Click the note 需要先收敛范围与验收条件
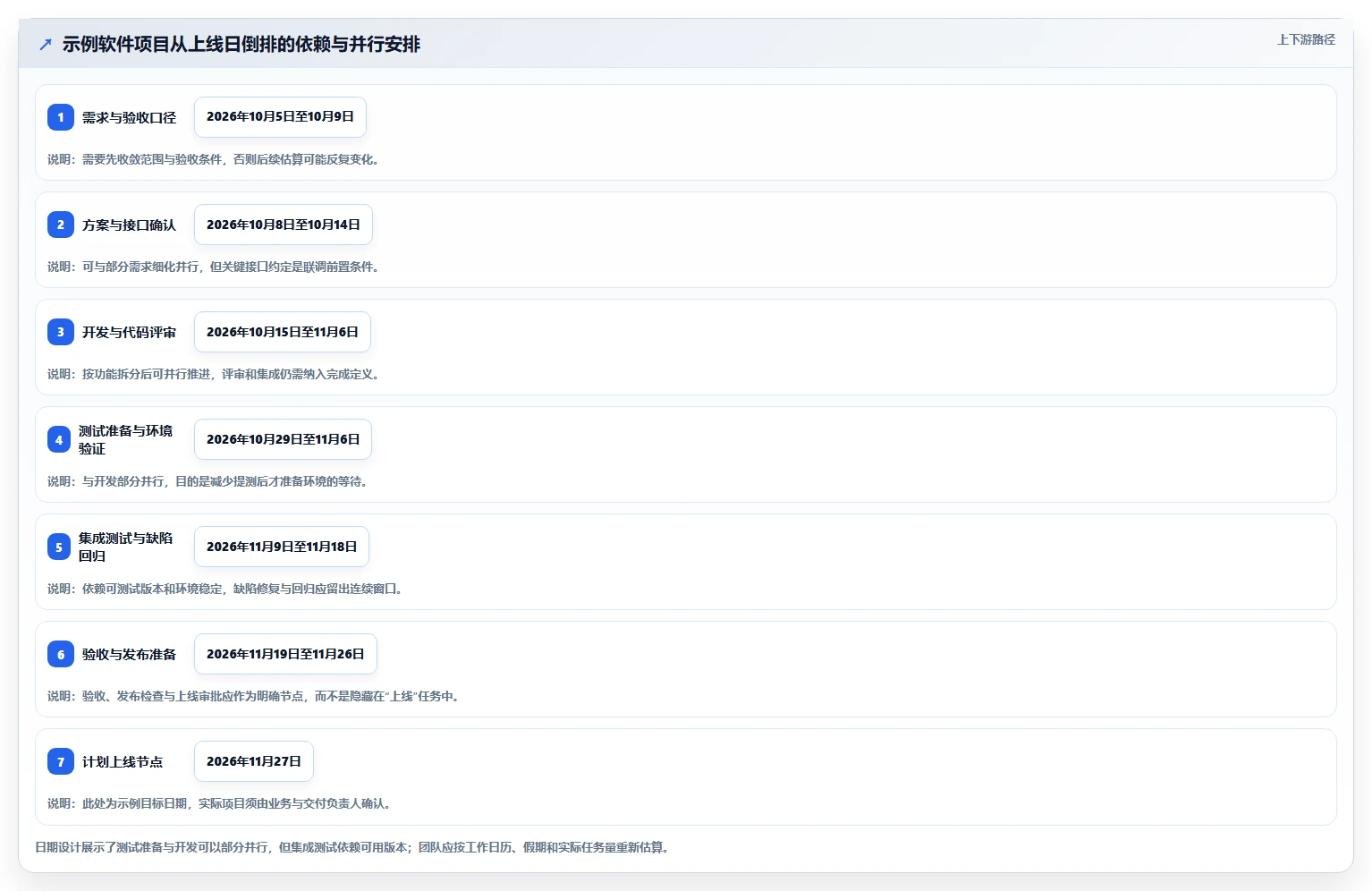Screen dimensions: 1372x891 coord(213,159)
